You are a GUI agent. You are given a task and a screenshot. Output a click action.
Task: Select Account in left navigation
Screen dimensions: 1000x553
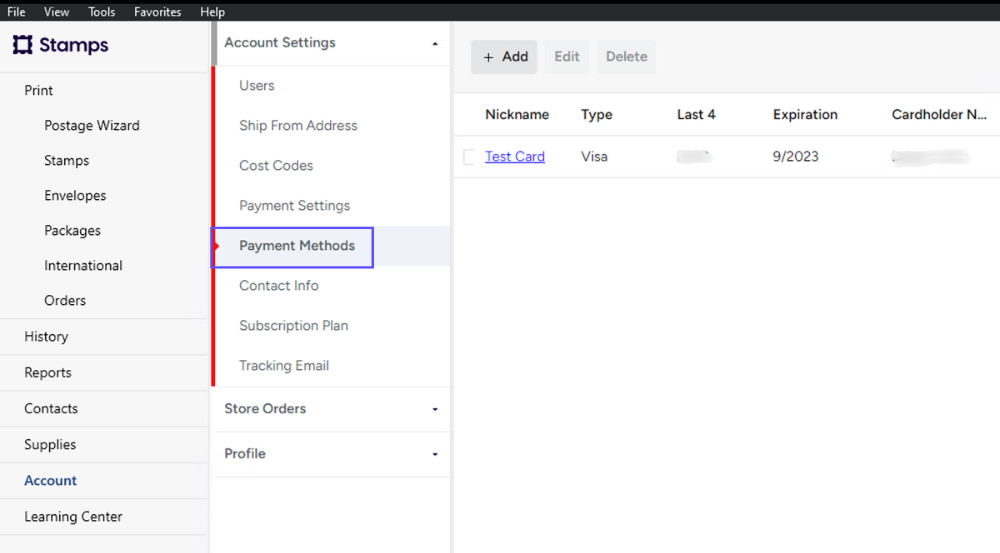50,481
